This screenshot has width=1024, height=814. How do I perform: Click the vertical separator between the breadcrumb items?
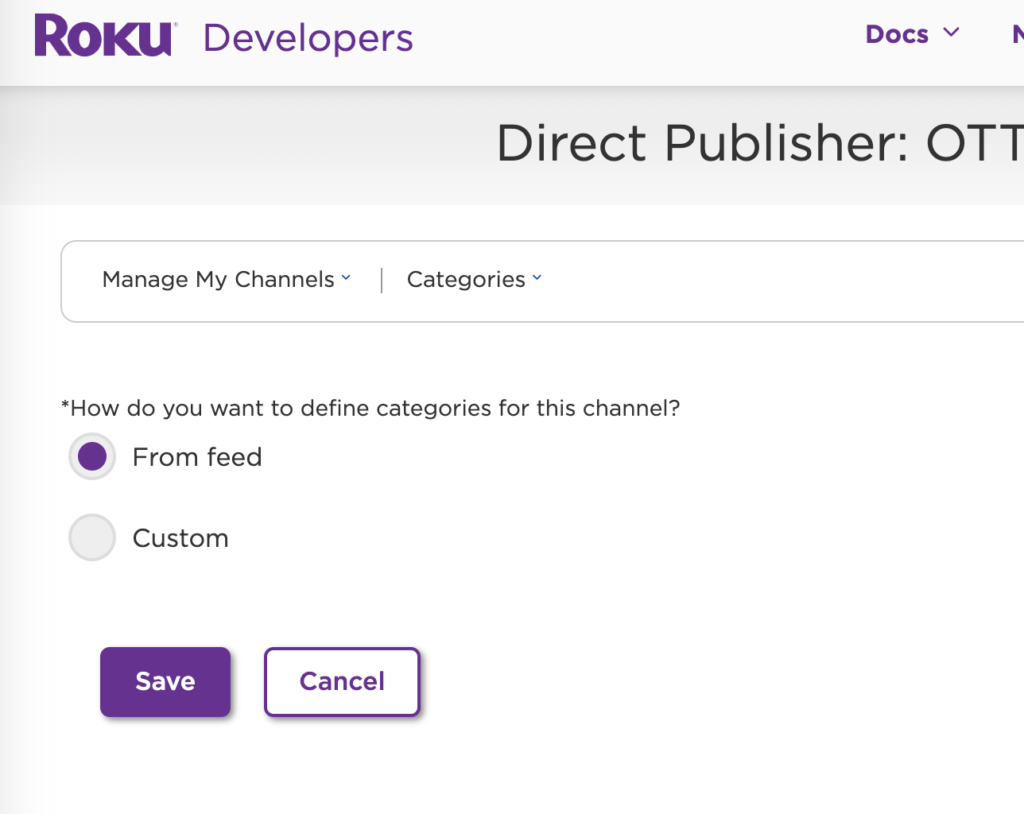381,280
